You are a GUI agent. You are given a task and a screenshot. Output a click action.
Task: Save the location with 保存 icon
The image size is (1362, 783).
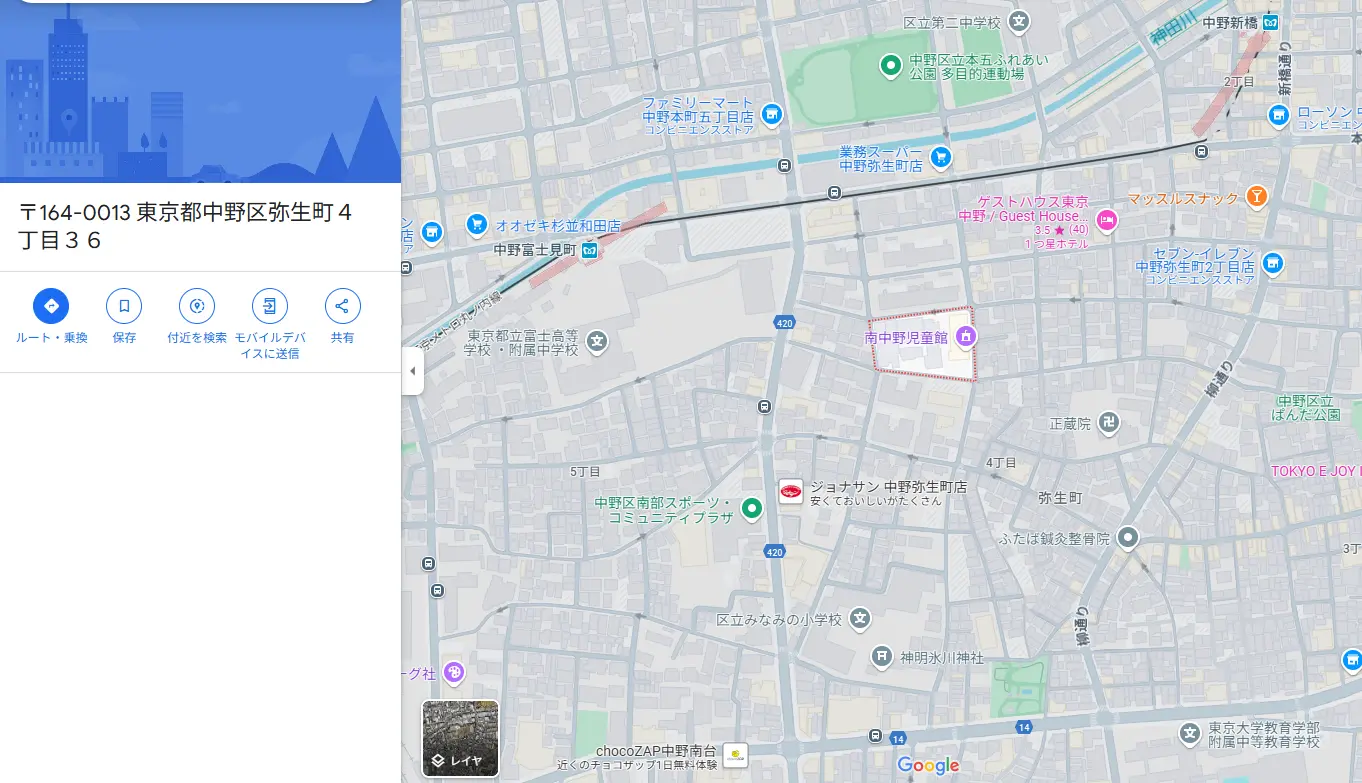pyautogui.click(x=124, y=306)
